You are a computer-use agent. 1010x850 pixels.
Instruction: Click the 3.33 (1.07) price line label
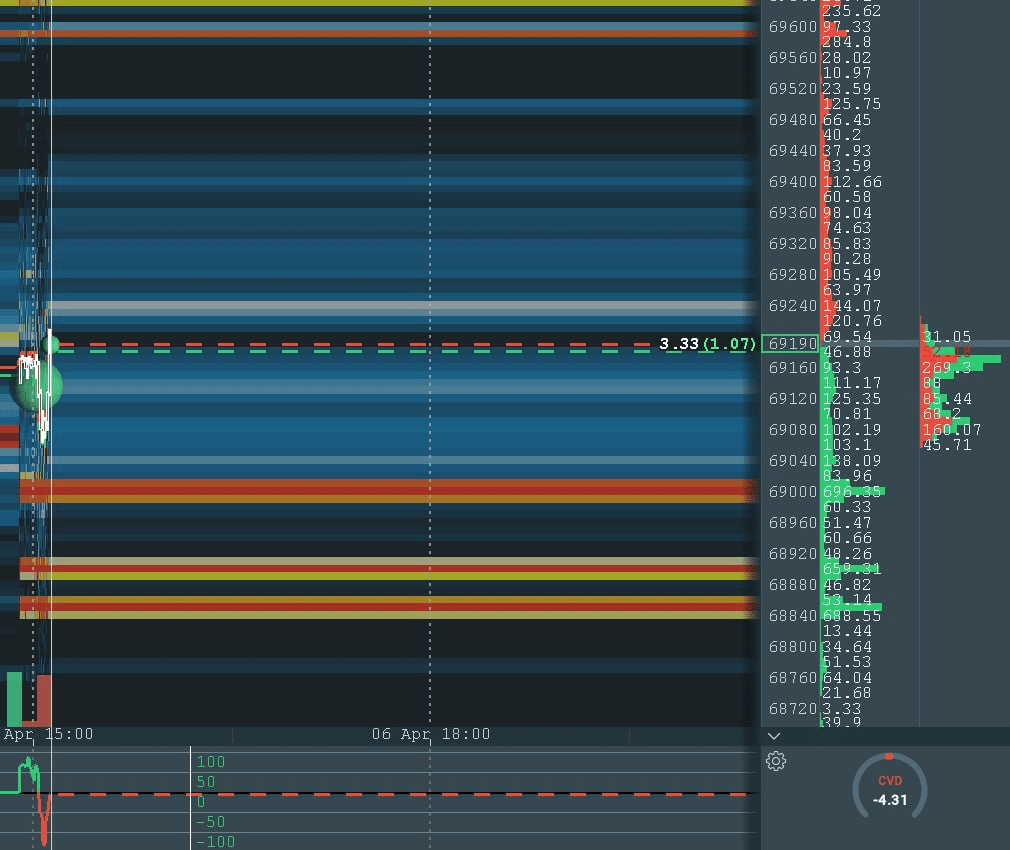pos(707,344)
